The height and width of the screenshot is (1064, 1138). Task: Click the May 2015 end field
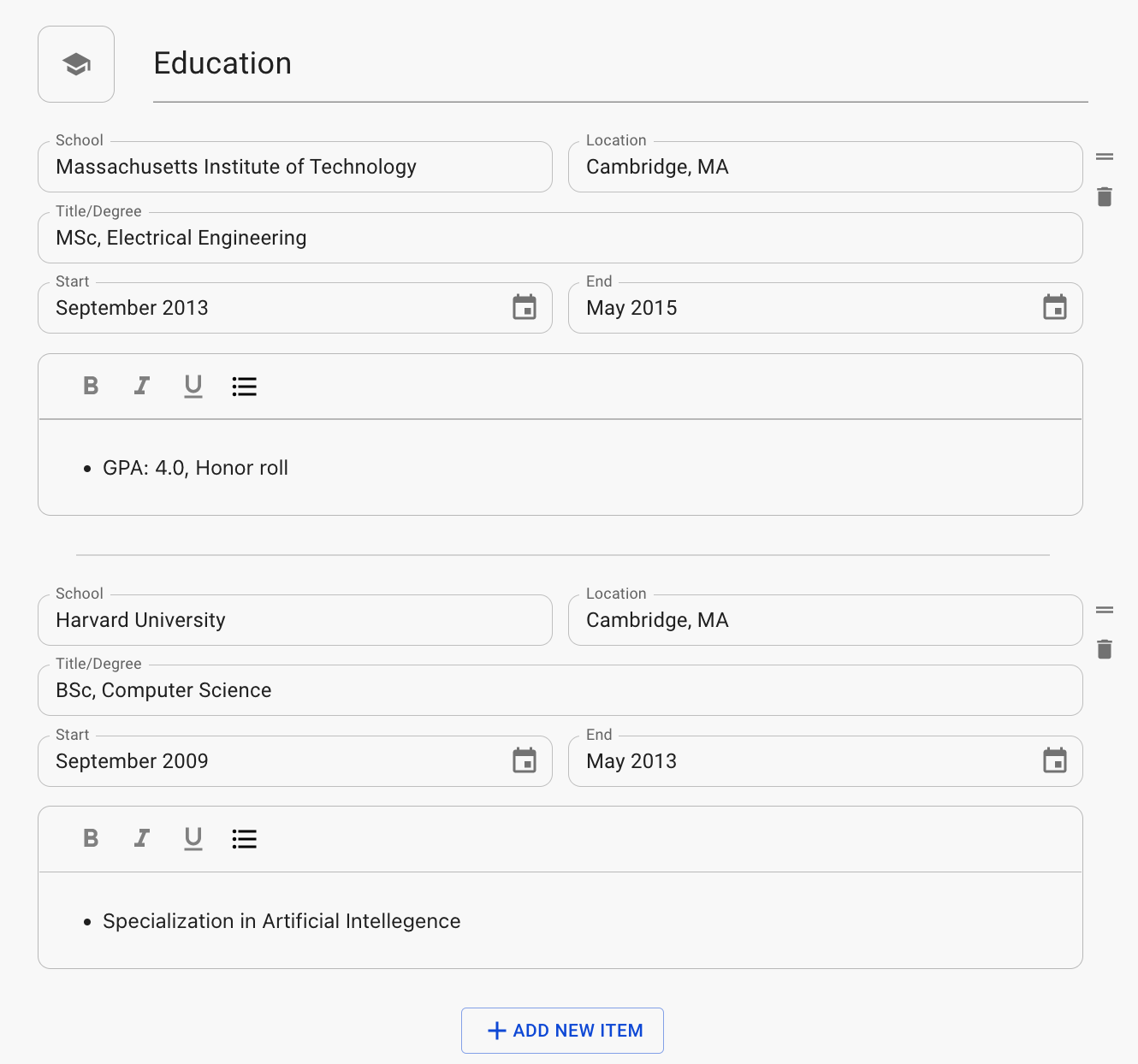tap(826, 308)
